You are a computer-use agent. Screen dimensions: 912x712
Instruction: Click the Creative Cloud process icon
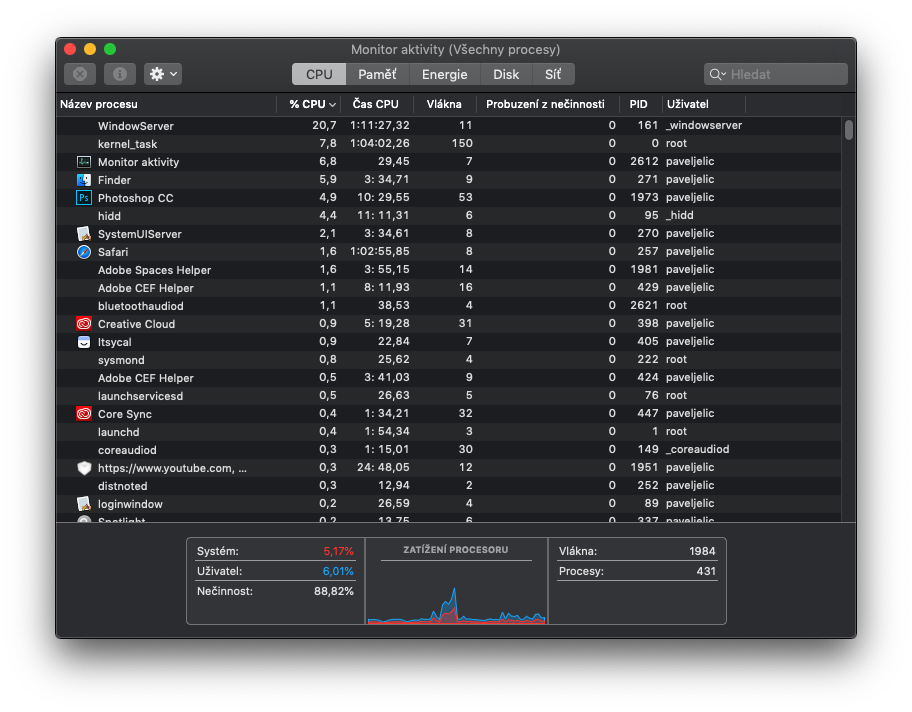click(84, 324)
